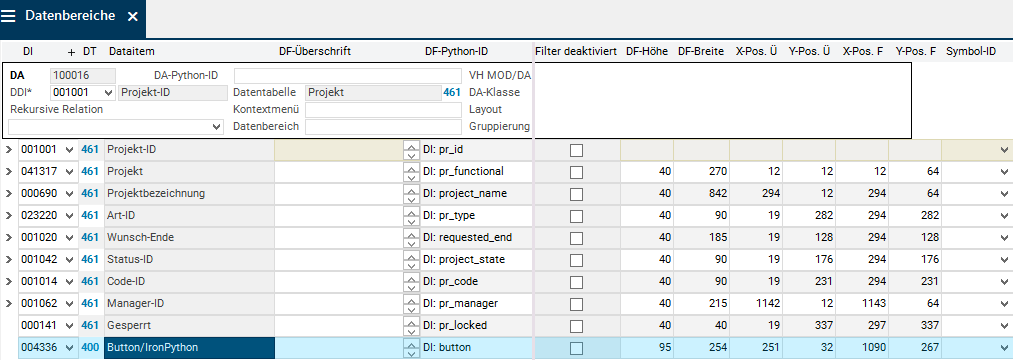
Task: Open the hamburger menu beside Datenbereiche
Action: [x=8, y=16]
